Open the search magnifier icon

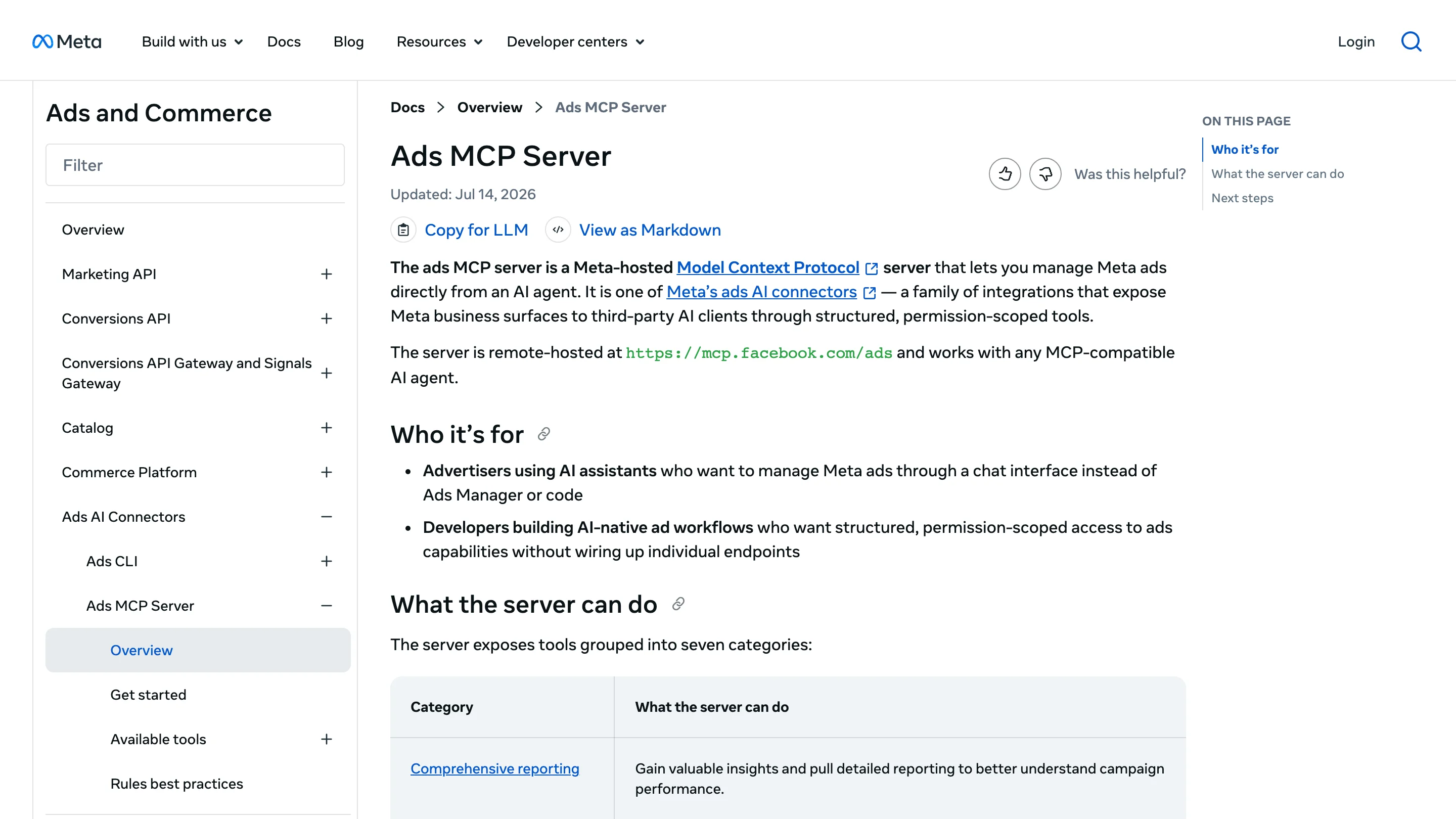tap(1411, 42)
